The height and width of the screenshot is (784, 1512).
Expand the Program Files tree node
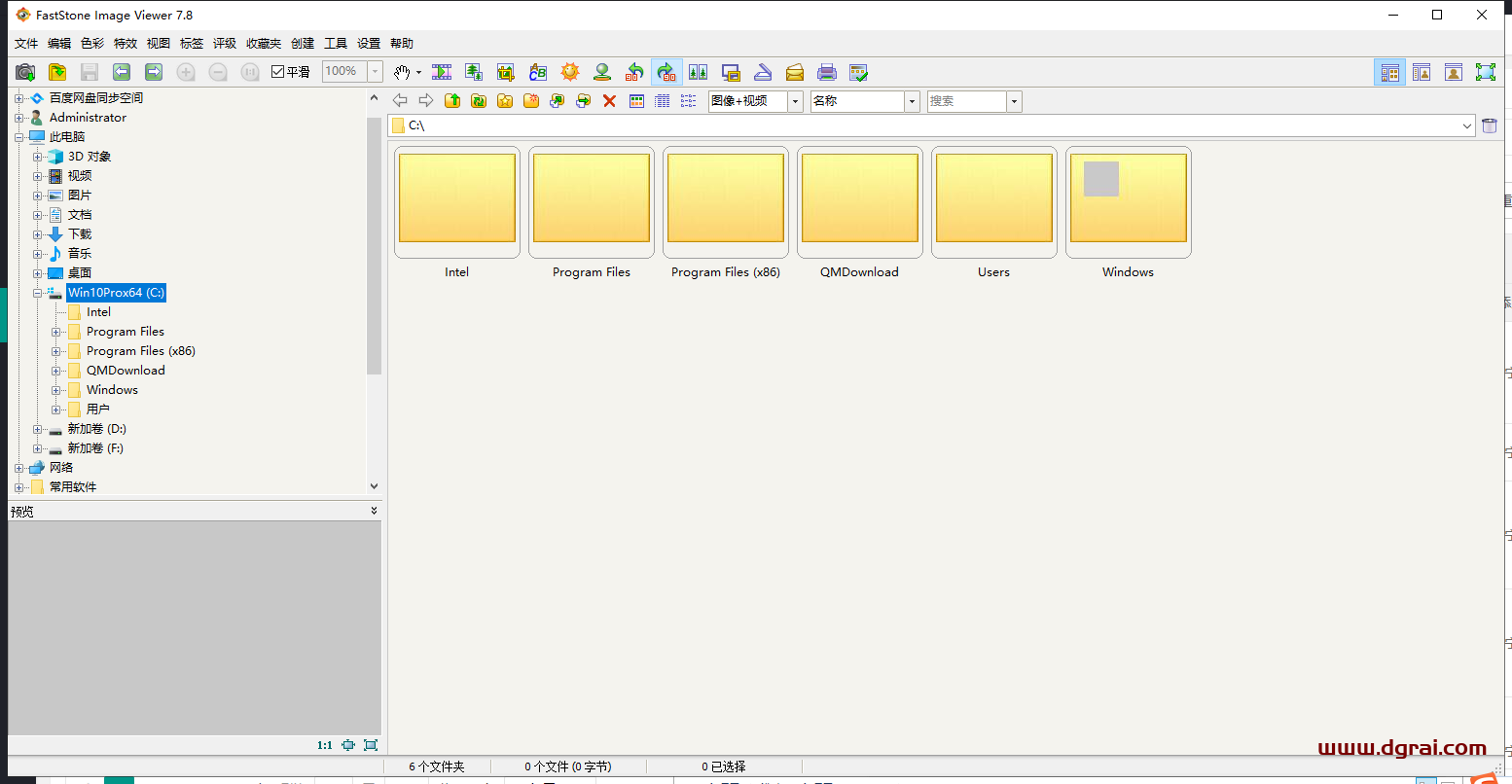pyautogui.click(x=56, y=332)
